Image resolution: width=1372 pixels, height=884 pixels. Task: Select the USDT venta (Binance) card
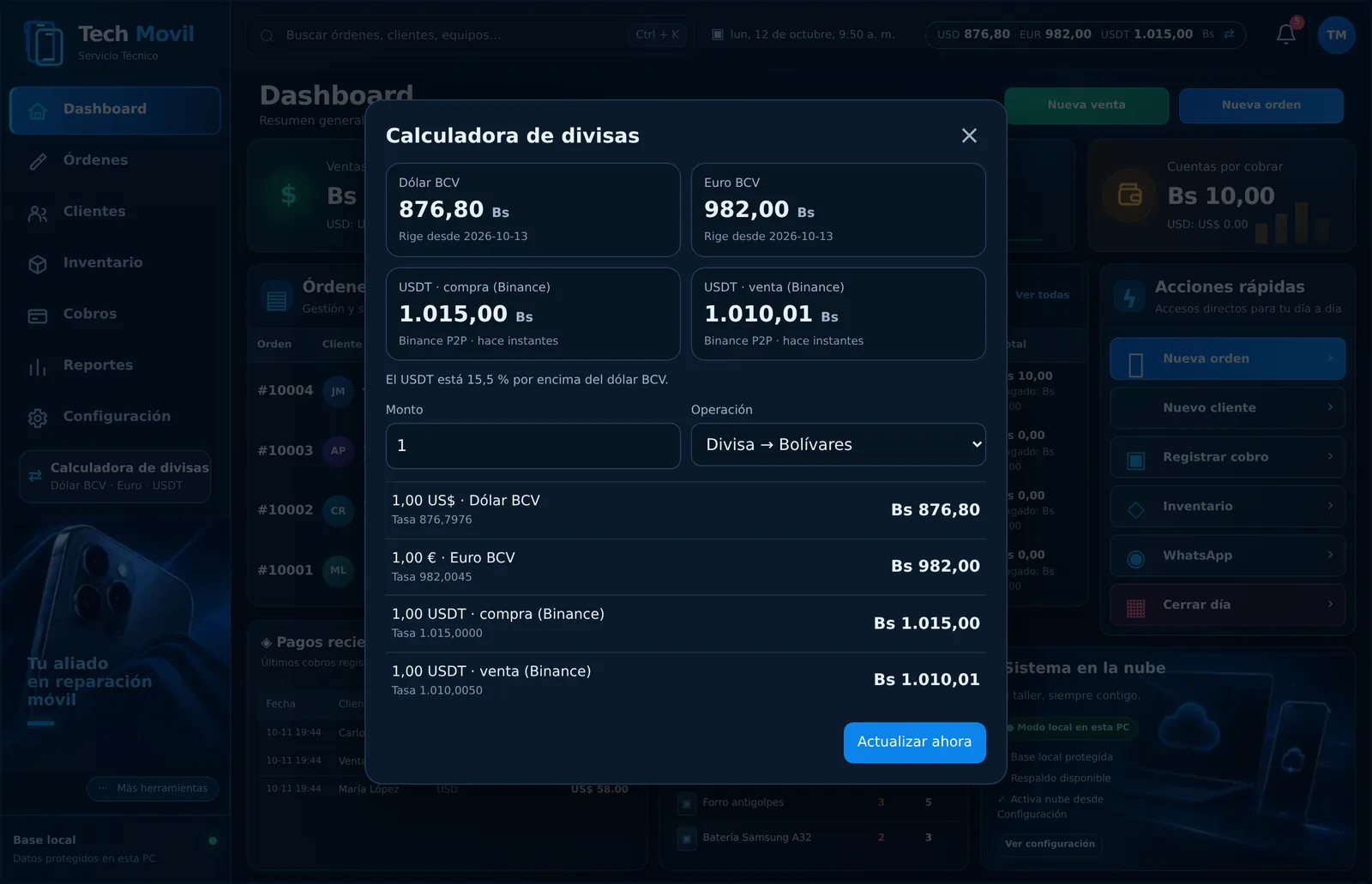pyautogui.click(x=838, y=314)
